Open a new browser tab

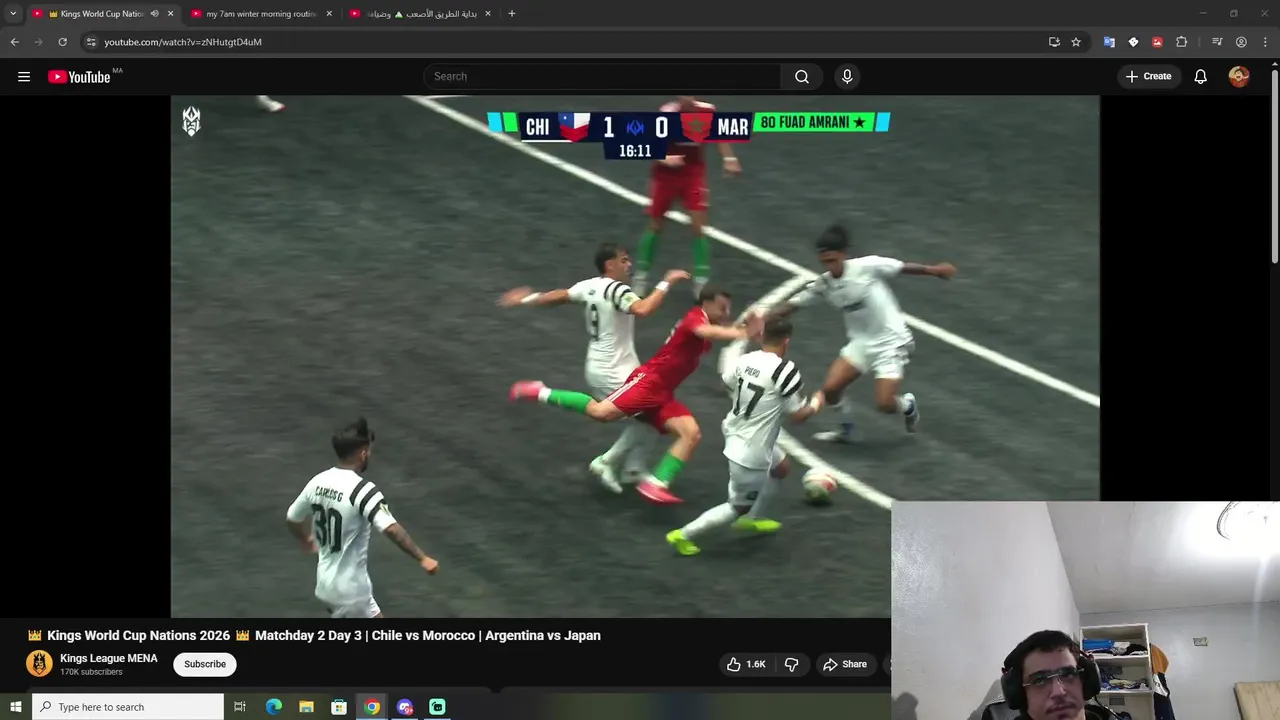click(512, 14)
